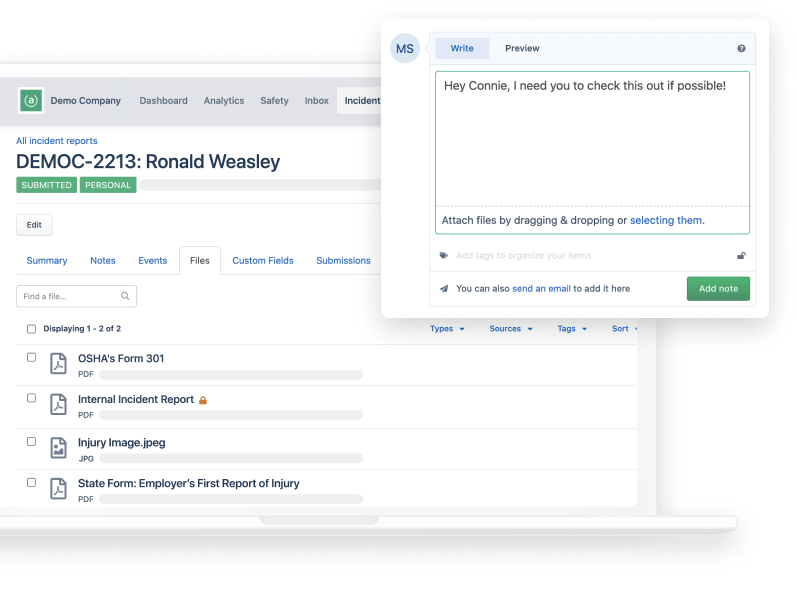The height and width of the screenshot is (598, 797).
Task: Follow the All incident reports link
Action: [x=56, y=141]
